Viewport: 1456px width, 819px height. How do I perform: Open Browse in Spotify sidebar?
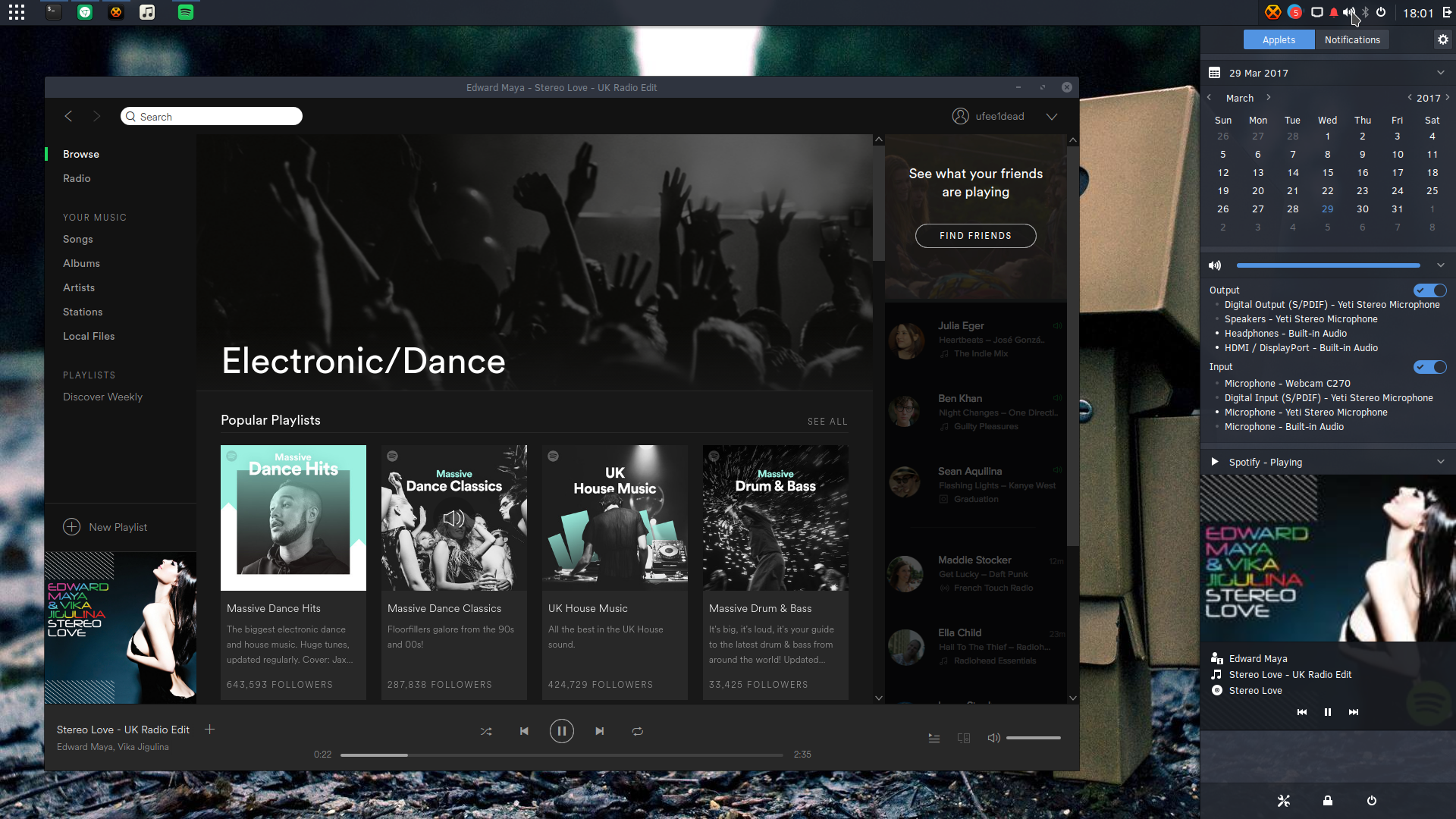pos(81,154)
